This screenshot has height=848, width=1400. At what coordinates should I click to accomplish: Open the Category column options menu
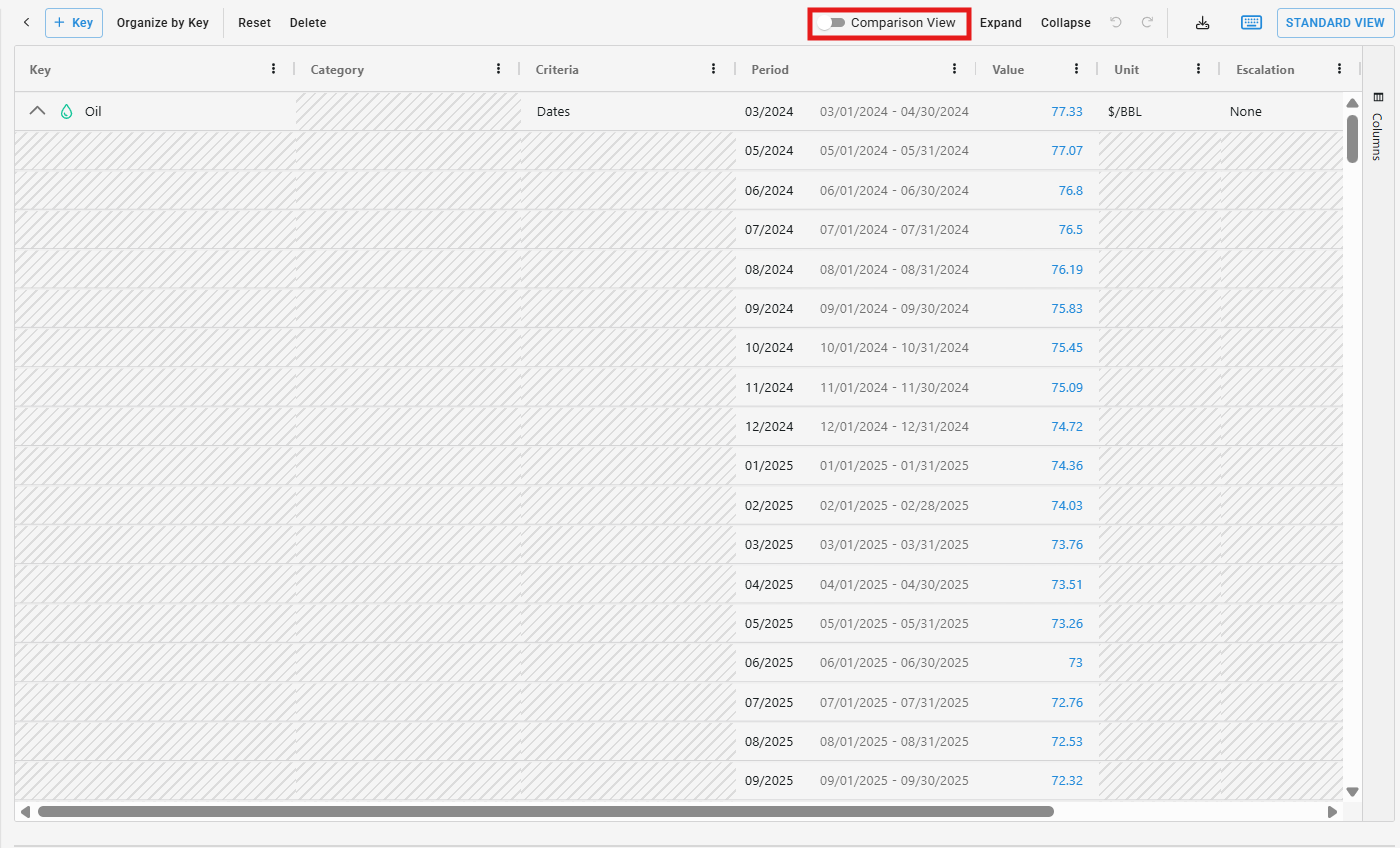[499, 69]
